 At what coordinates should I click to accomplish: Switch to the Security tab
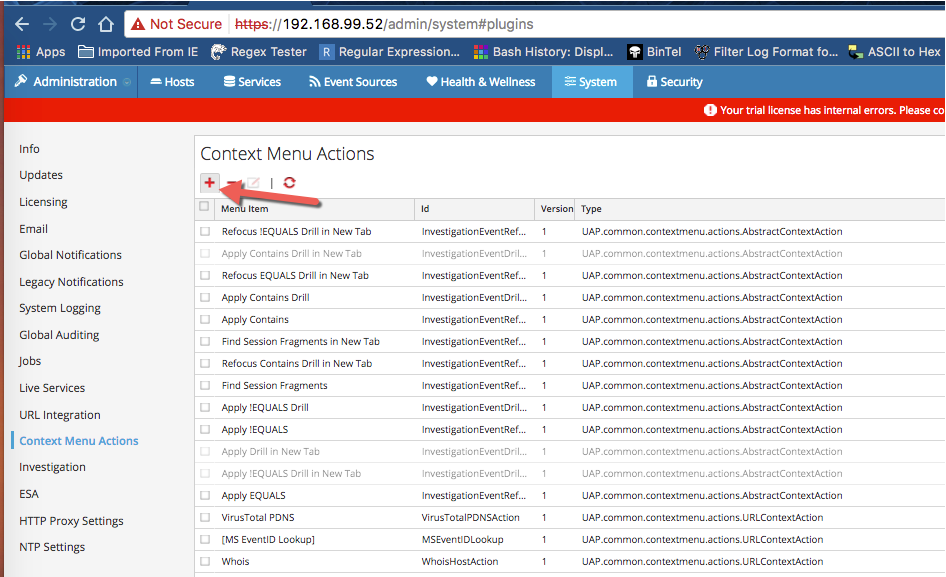pyautogui.click(x=674, y=82)
